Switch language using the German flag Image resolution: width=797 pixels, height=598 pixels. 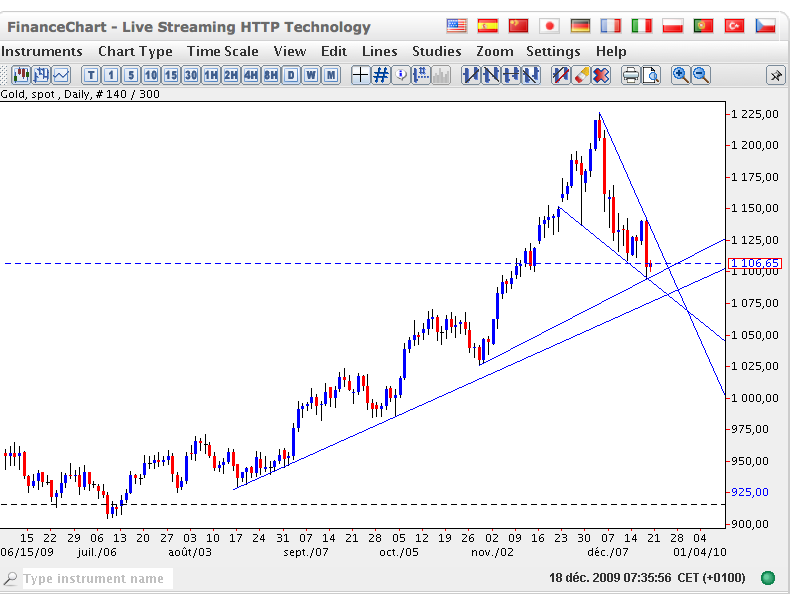pyautogui.click(x=580, y=26)
